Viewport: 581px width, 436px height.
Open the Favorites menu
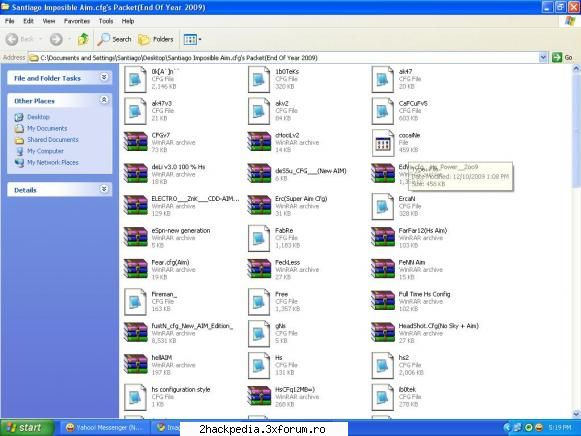(77, 21)
